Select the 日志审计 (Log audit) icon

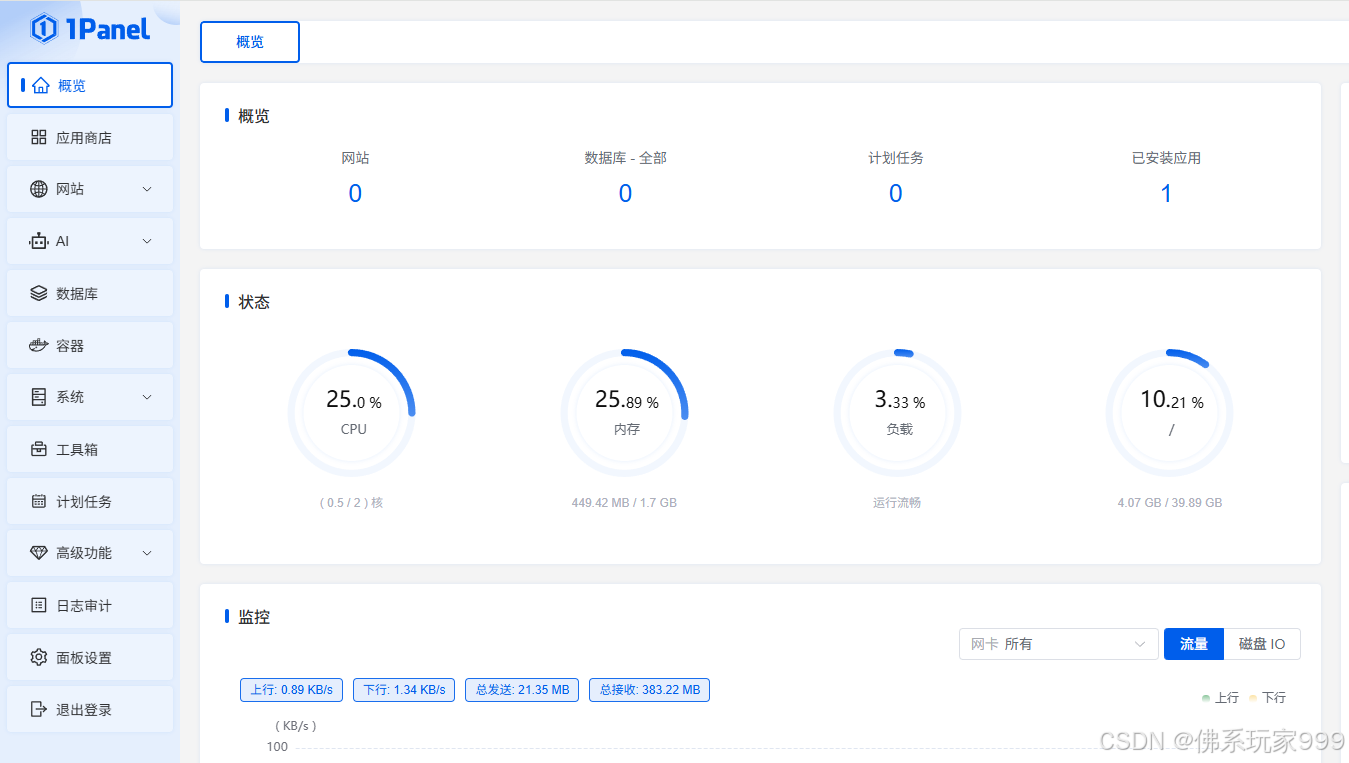click(x=40, y=605)
